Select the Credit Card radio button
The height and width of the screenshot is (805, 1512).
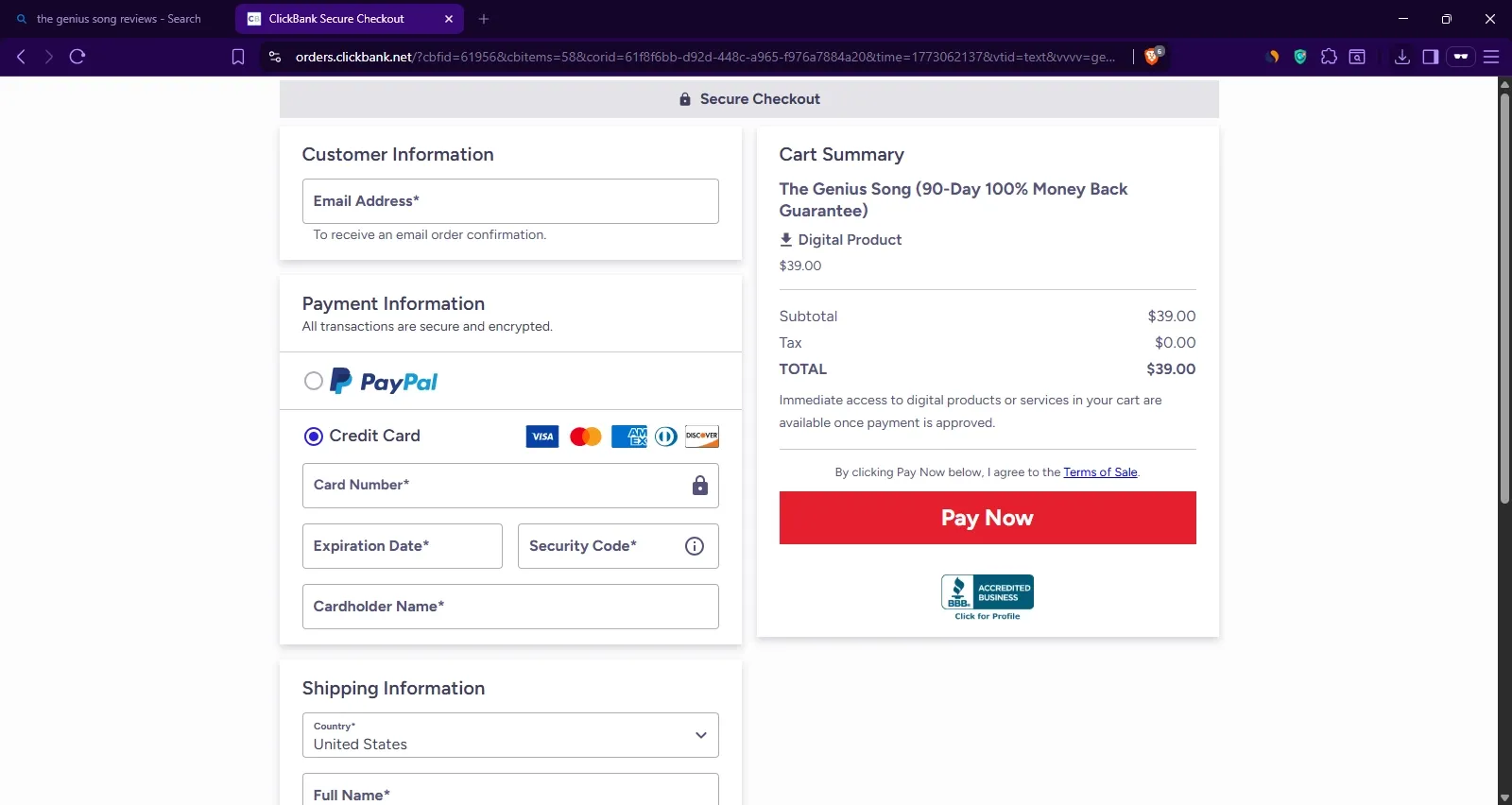[x=314, y=436]
